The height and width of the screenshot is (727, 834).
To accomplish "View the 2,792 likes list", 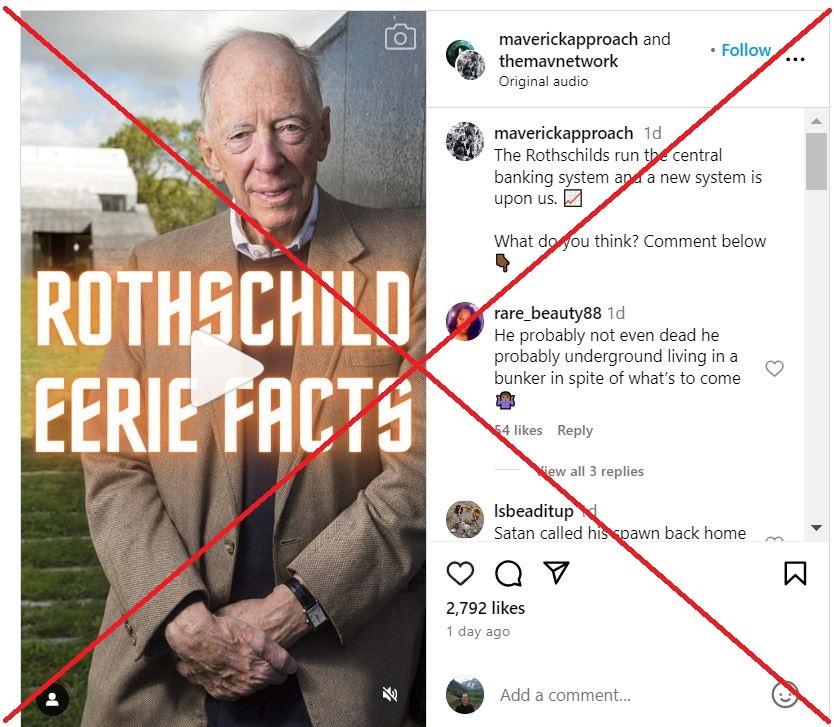I will [486, 608].
